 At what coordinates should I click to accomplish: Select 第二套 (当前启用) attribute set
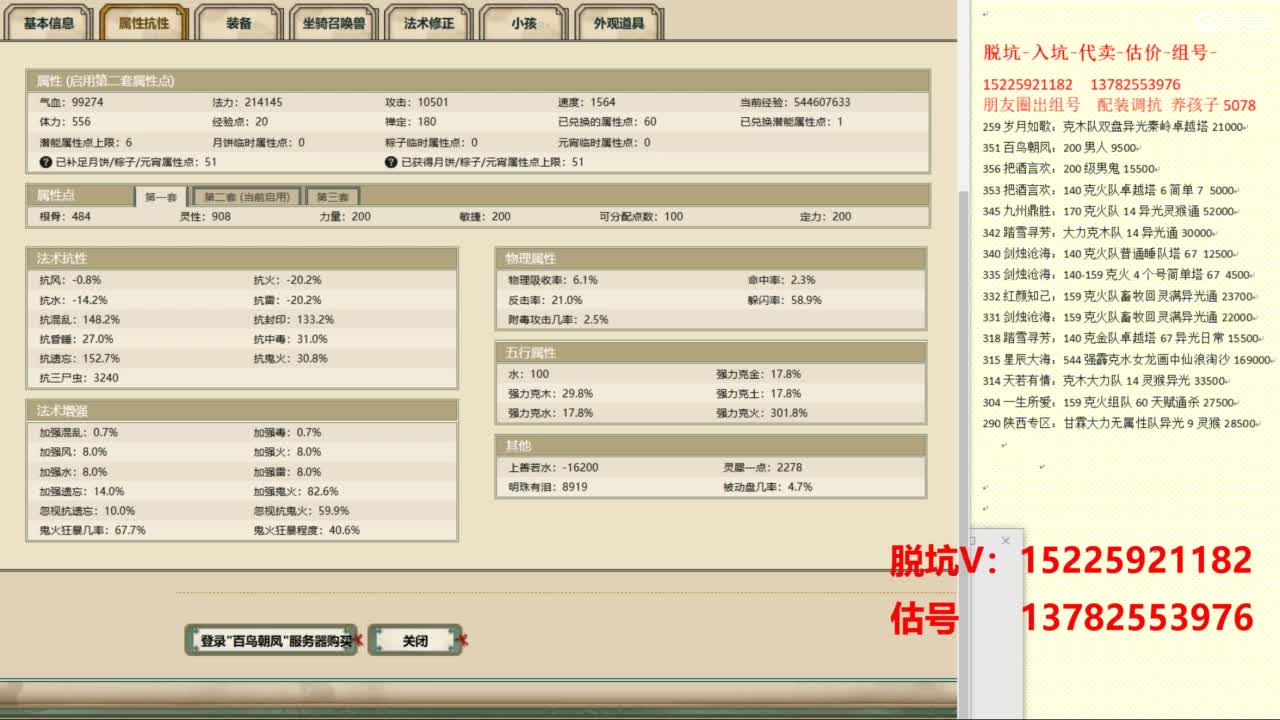(246, 197)
